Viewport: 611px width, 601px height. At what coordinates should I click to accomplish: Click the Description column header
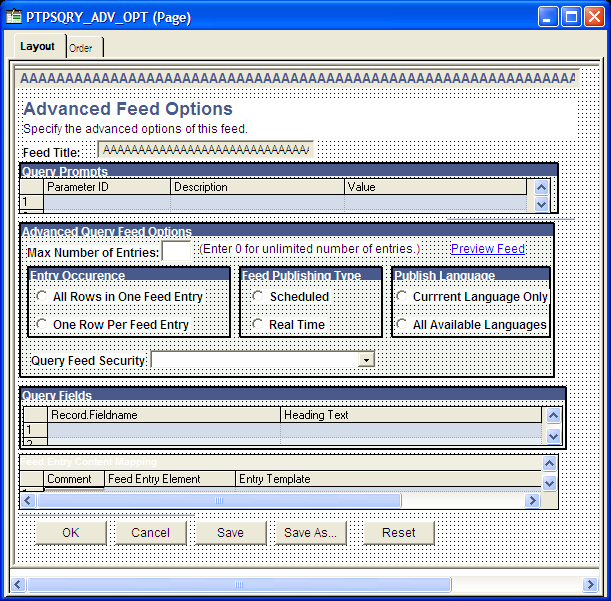tap(257, 187)
